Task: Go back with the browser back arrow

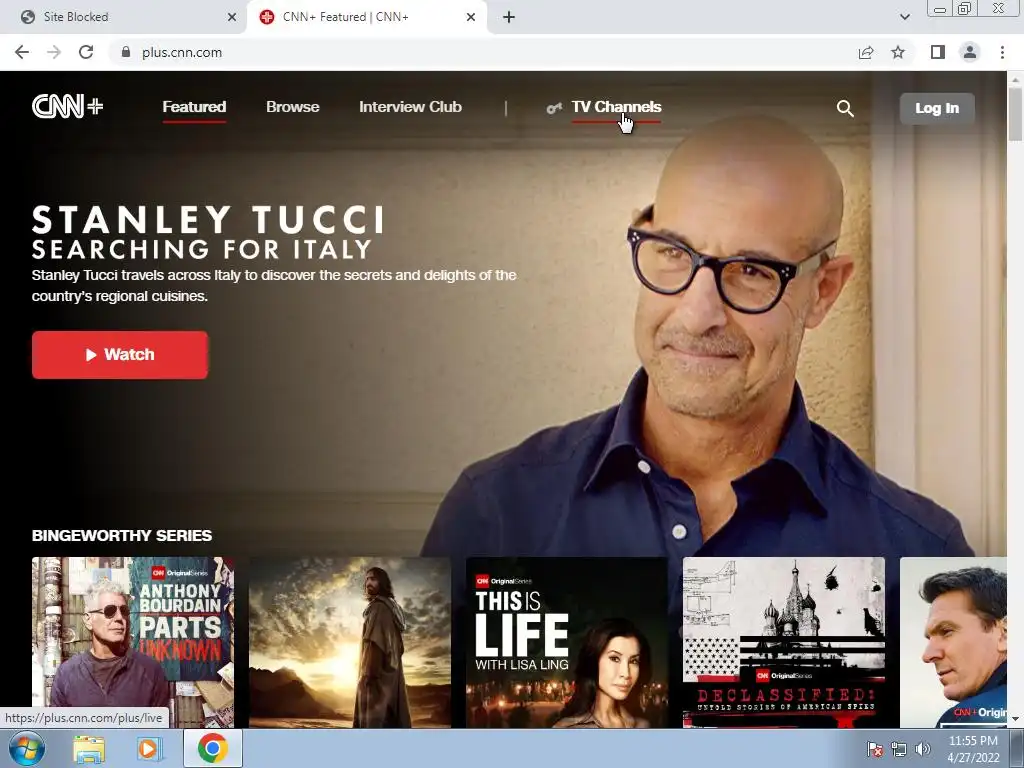Action: point(22,52)
